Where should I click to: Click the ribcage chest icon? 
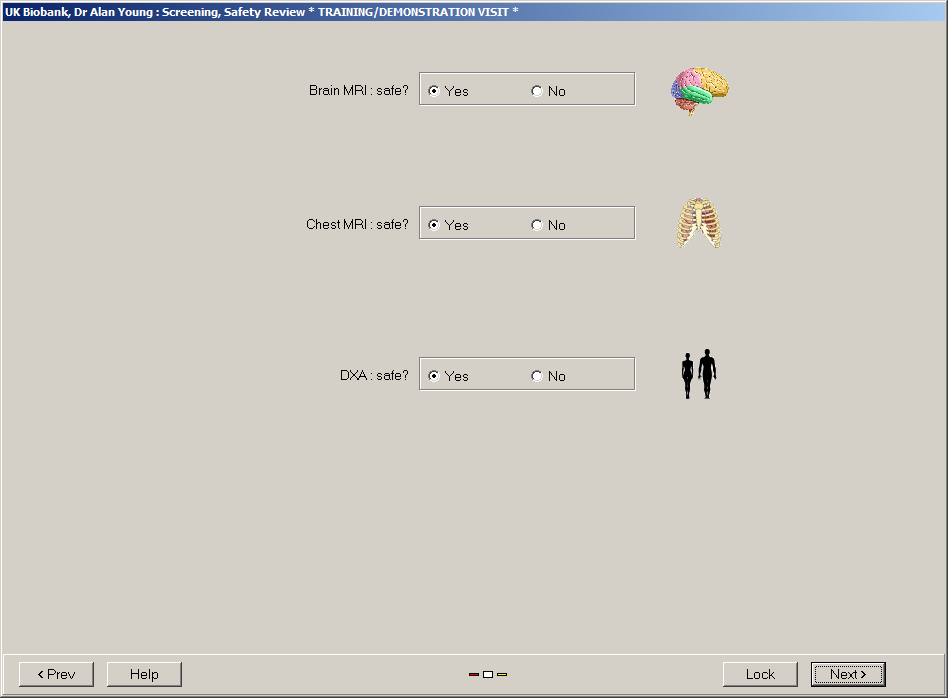pyautogui.click(x=698, y=223)
